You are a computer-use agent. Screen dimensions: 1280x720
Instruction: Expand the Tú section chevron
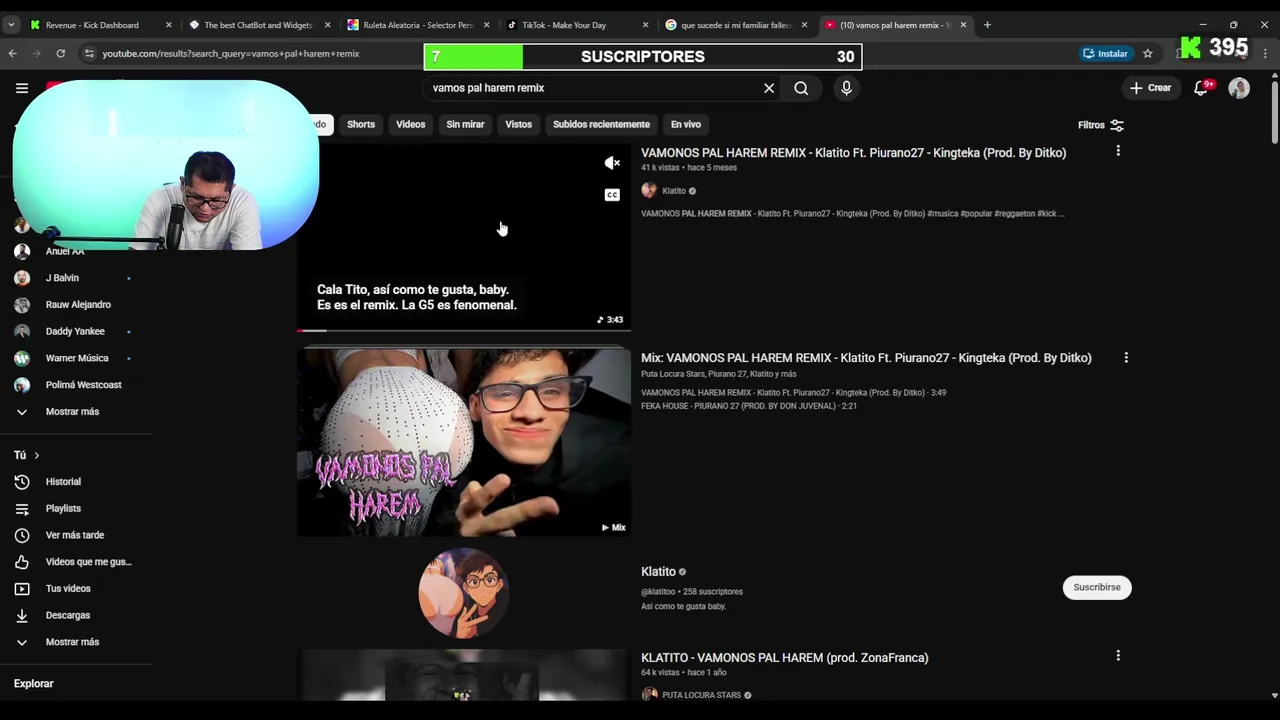point(37,456)
